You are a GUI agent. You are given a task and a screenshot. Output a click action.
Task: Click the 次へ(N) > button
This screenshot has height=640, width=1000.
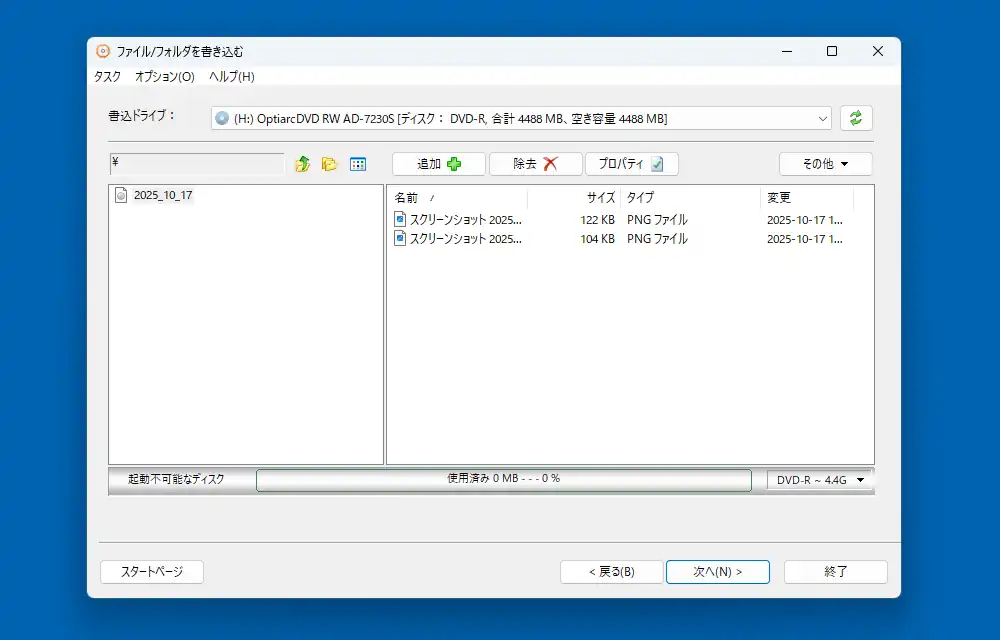tap(717, 572)
